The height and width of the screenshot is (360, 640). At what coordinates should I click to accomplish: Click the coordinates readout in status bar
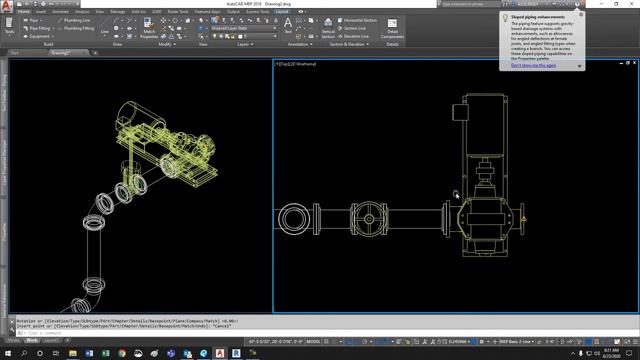[x=276, y=342]
